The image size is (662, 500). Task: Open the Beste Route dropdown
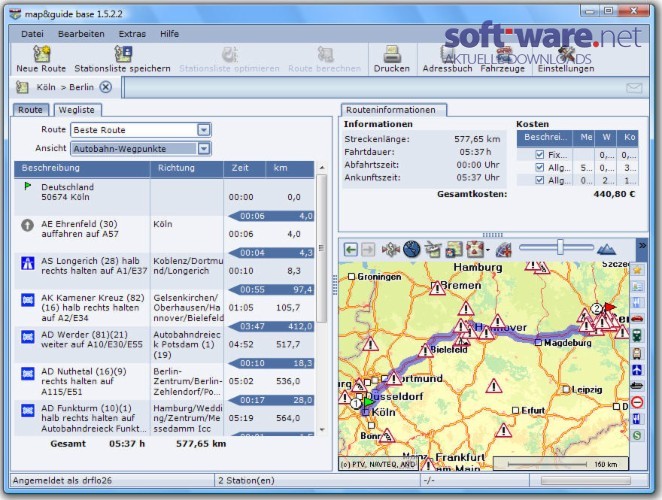[x=204, y=130]
